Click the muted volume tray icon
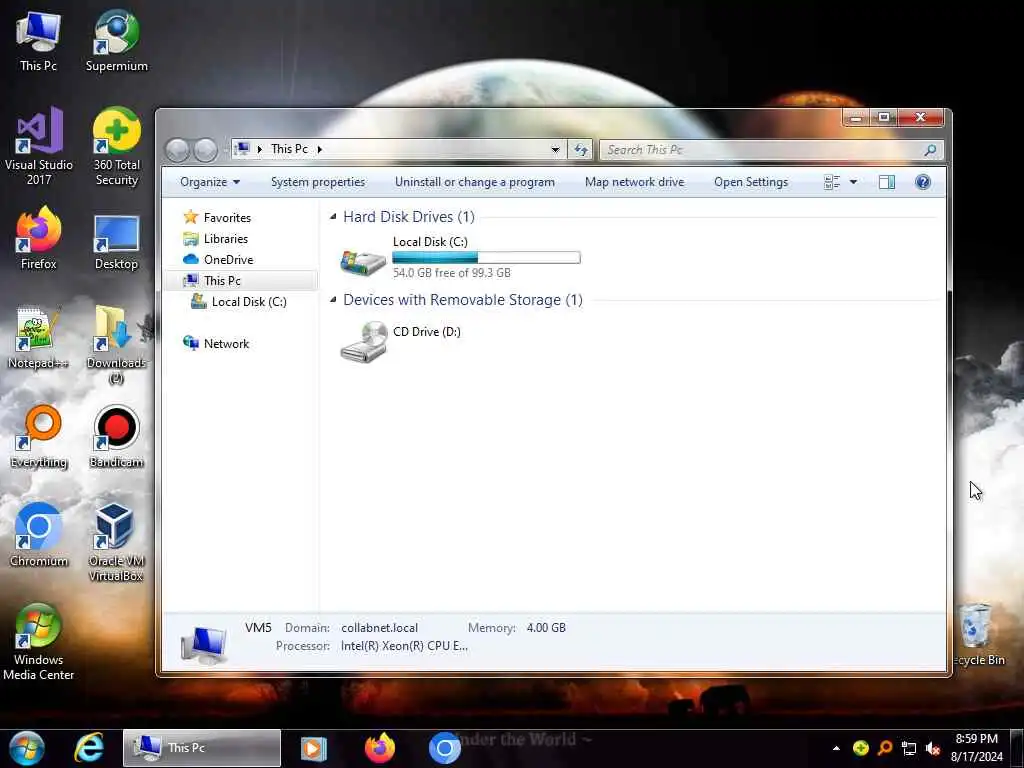The width and height of the screenshot is (1024, 768). [933, 748]
